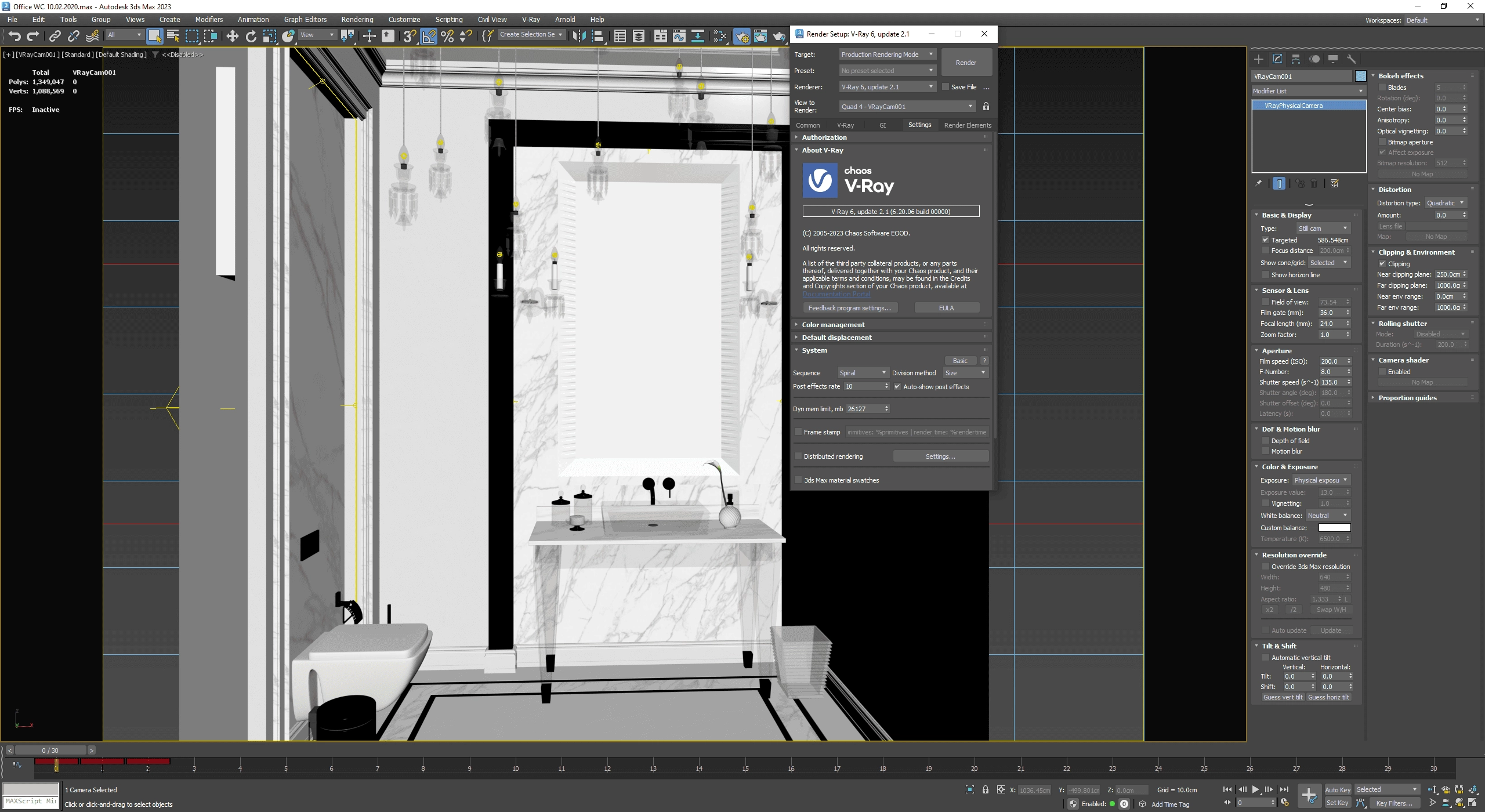Viewport: 1485px width, 812px height.
Task: Turn on the Depth of field checkbox
Action: pyautogui.click(x=1266, y=441)
